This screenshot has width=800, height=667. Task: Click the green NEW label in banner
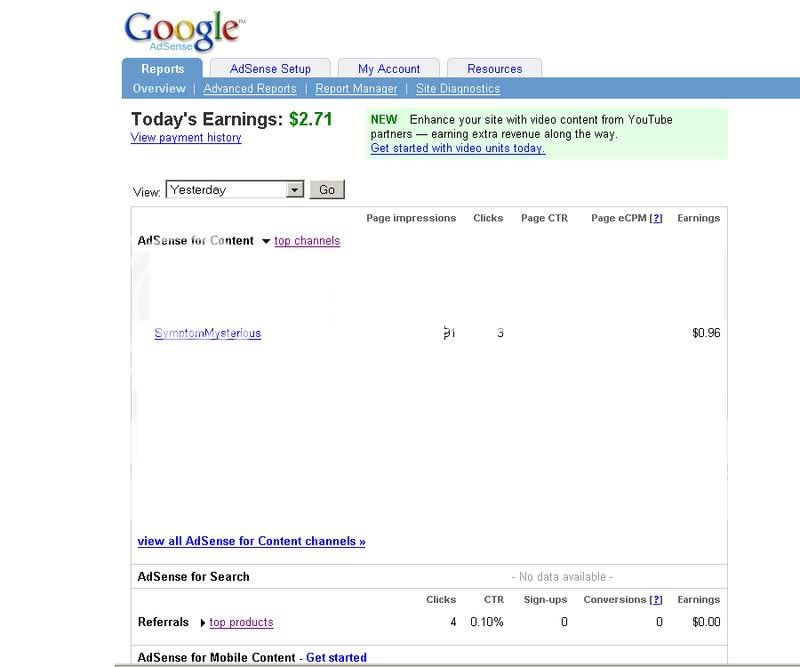tap(384, 119)
